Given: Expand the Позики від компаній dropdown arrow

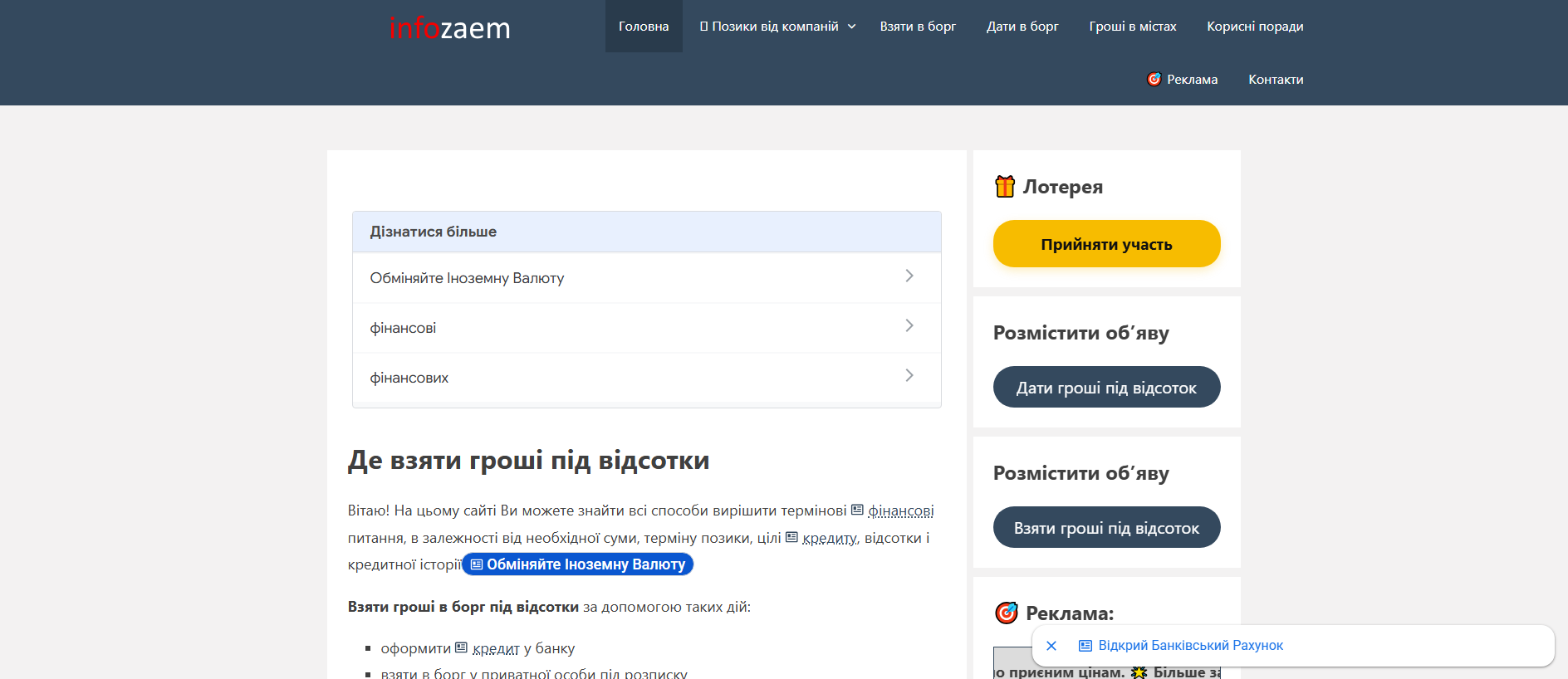Looking at the screenshot, I should point(851,27).
